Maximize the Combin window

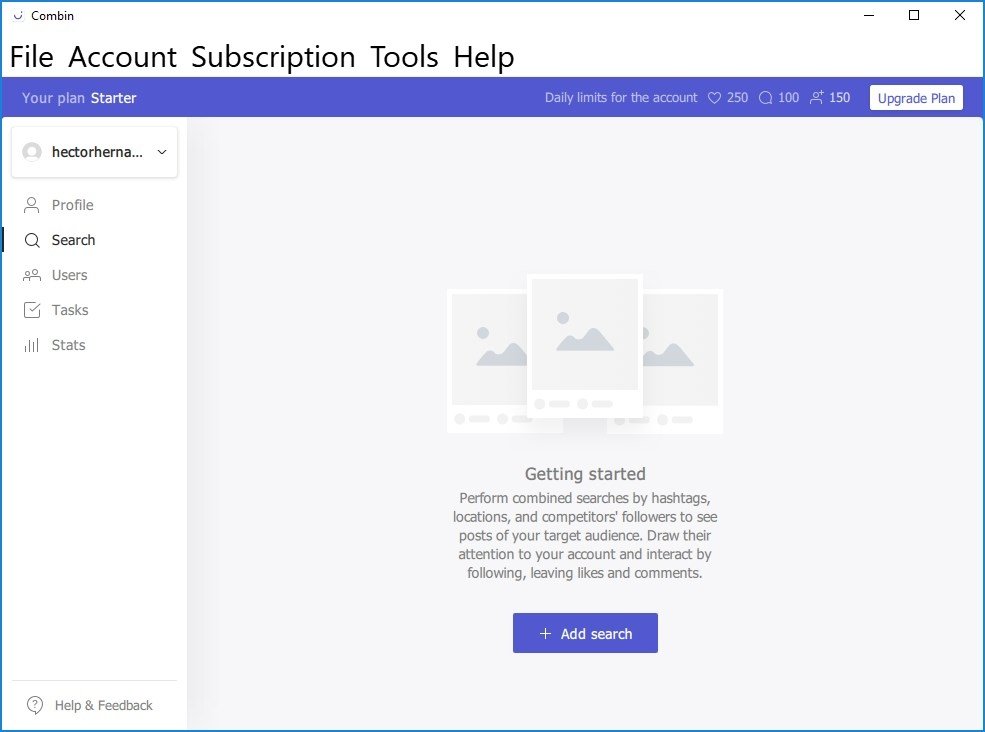coord(914,15)
